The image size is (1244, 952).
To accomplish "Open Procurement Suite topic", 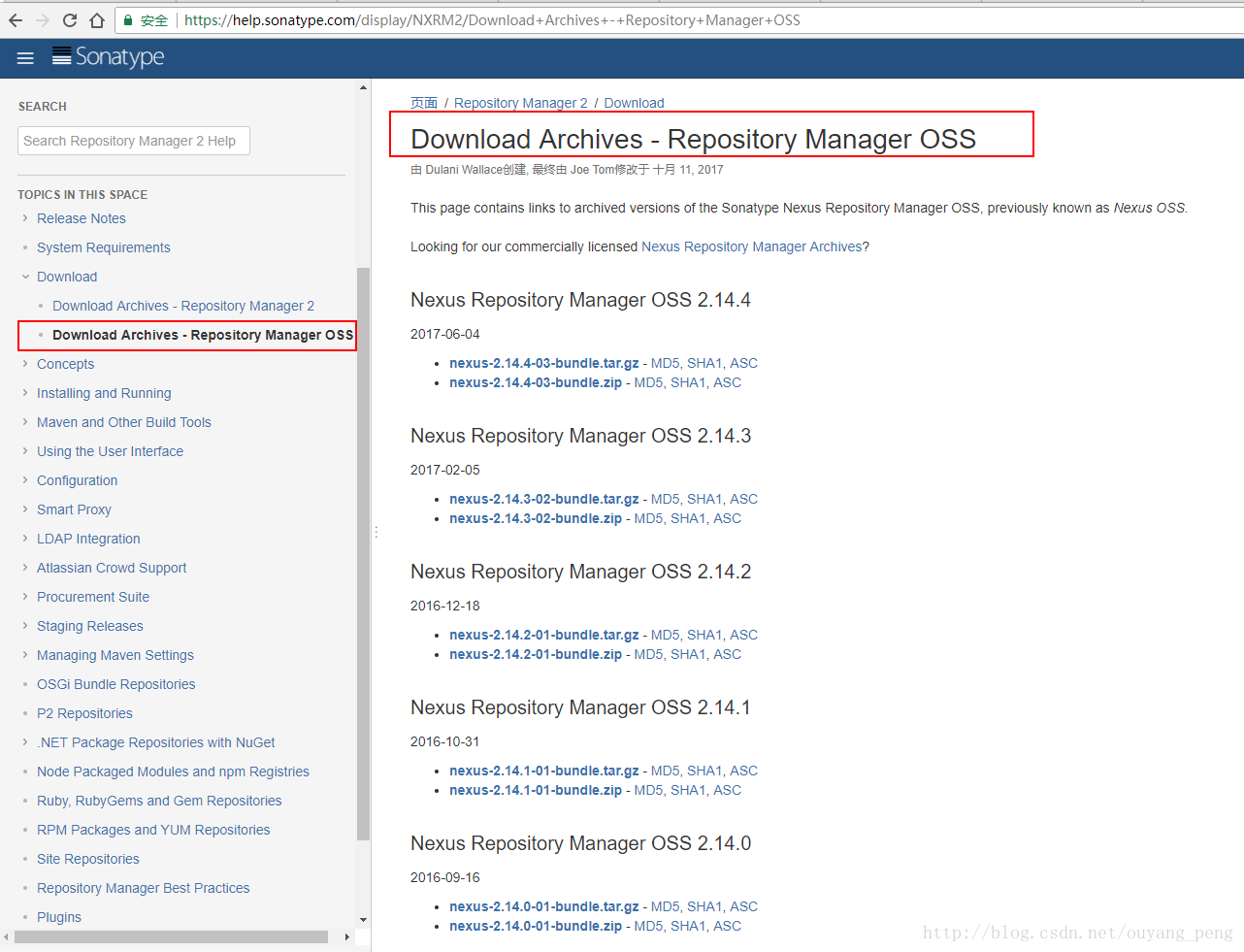I will (x=93, y=597).
